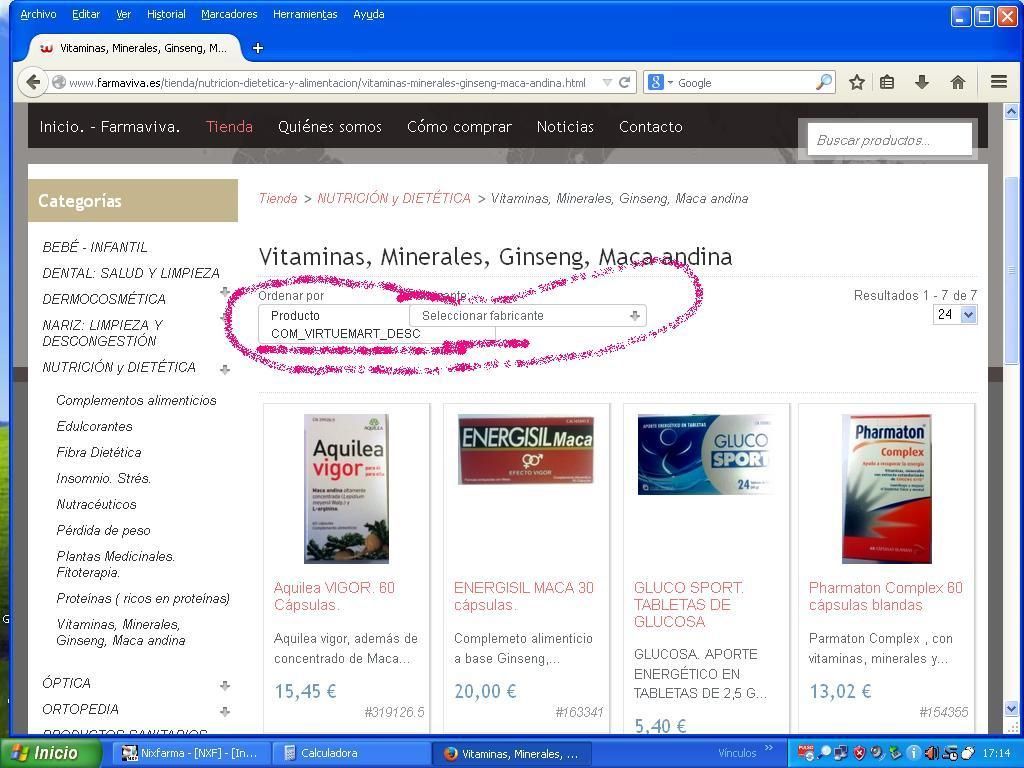Viewport: 1024px width, 768px height.
Task: Open Edulcorantes subcategory
Action: [x=94, y=426]
